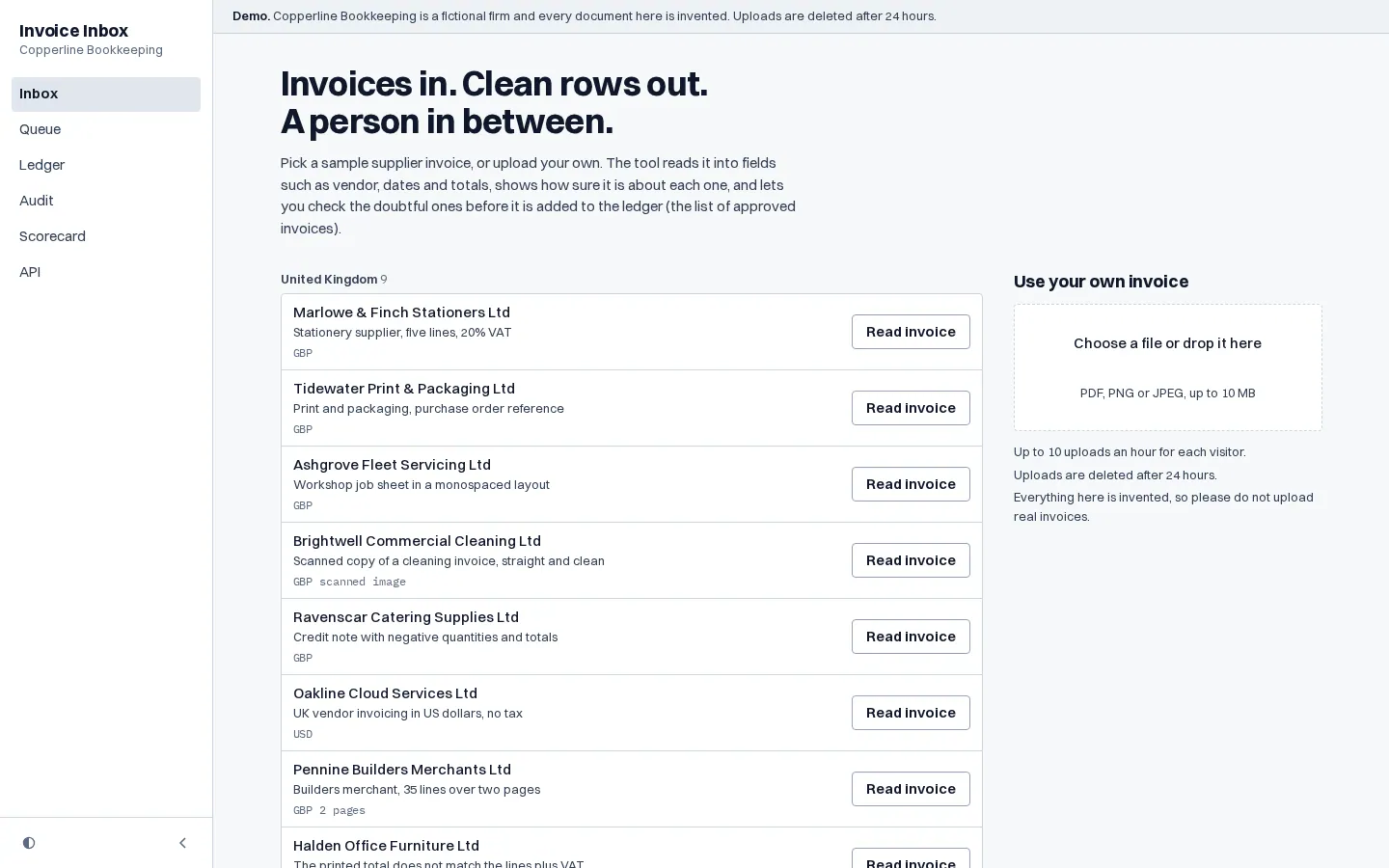Select the Ravenscar Catering Supplies Ltd name
1389x868 pixels.
(x=406, y=617)
